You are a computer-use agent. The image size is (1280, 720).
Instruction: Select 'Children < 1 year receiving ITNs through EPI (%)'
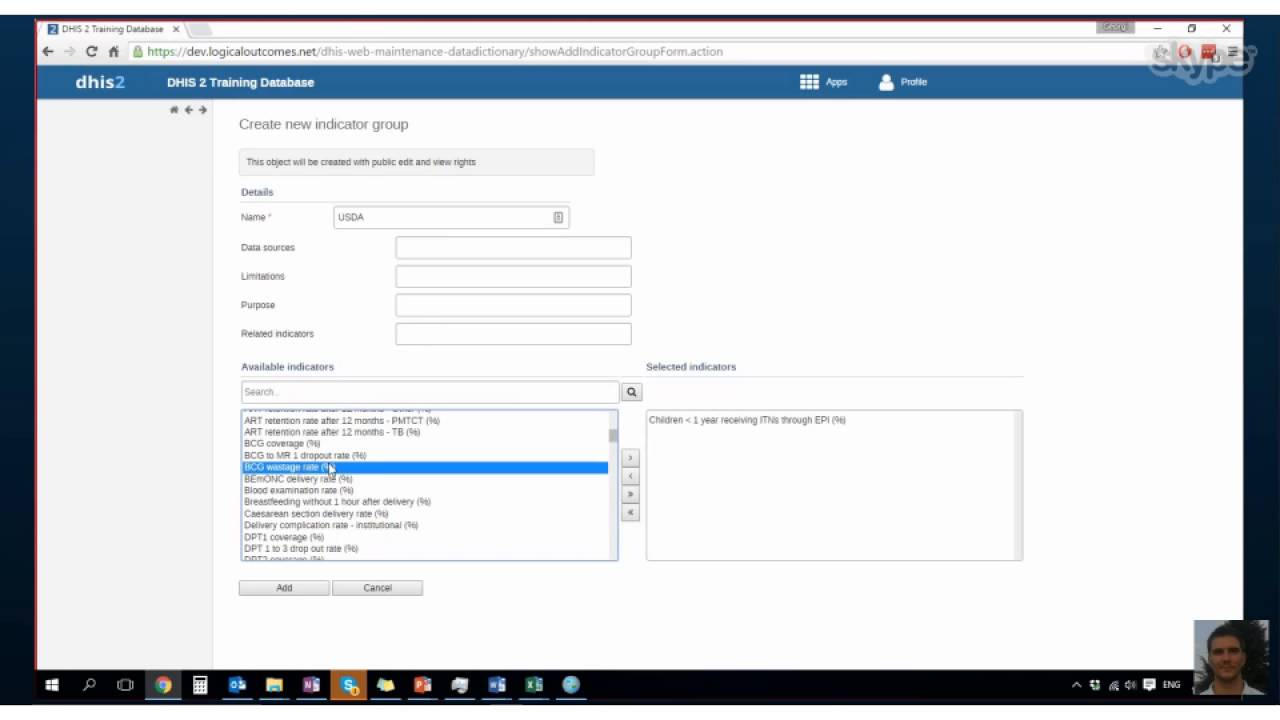[747, 420]
